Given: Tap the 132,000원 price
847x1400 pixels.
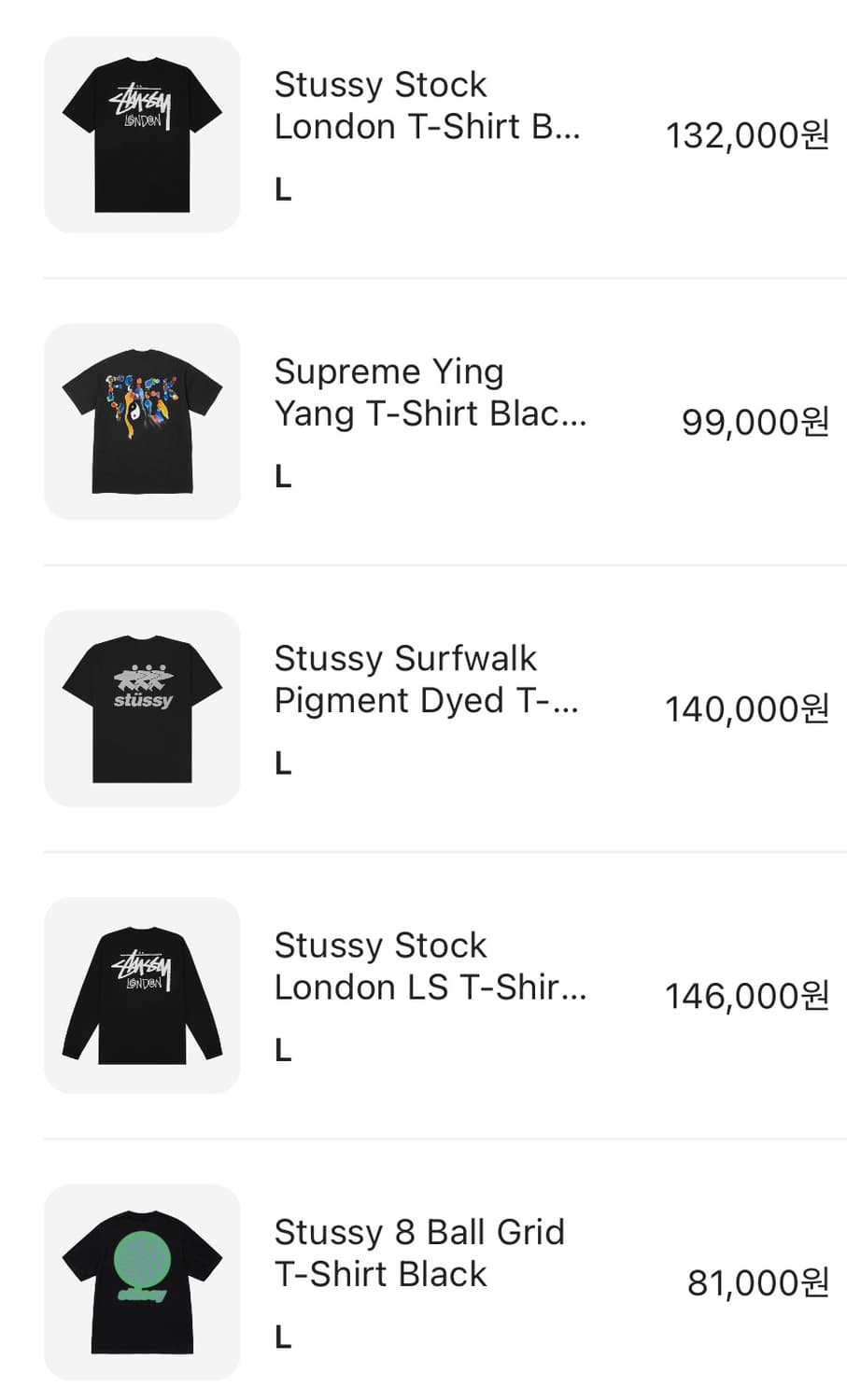Looking at the screenshot, I should (747, 136).
